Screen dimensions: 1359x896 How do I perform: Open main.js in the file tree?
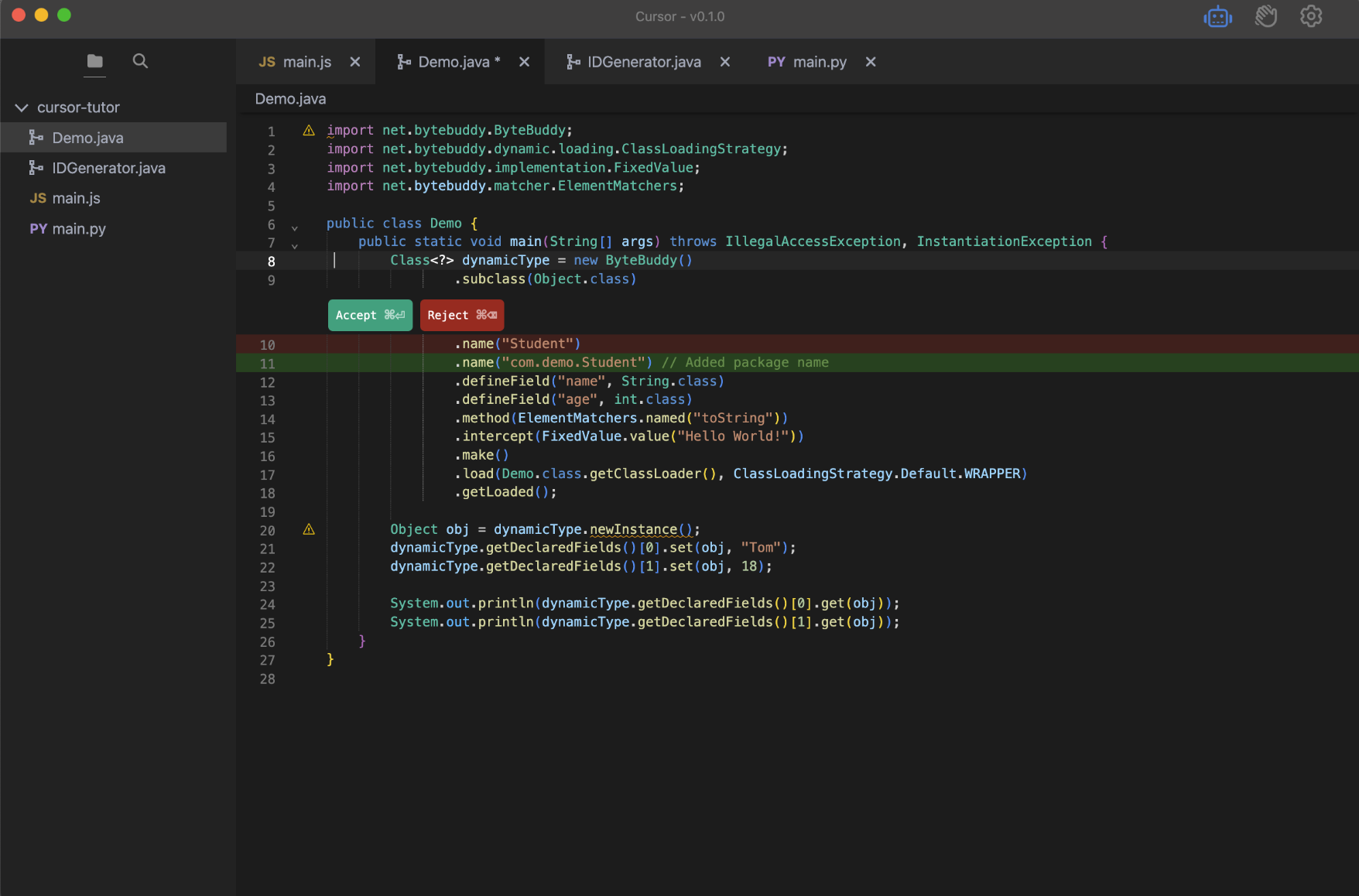pos(114,198)
